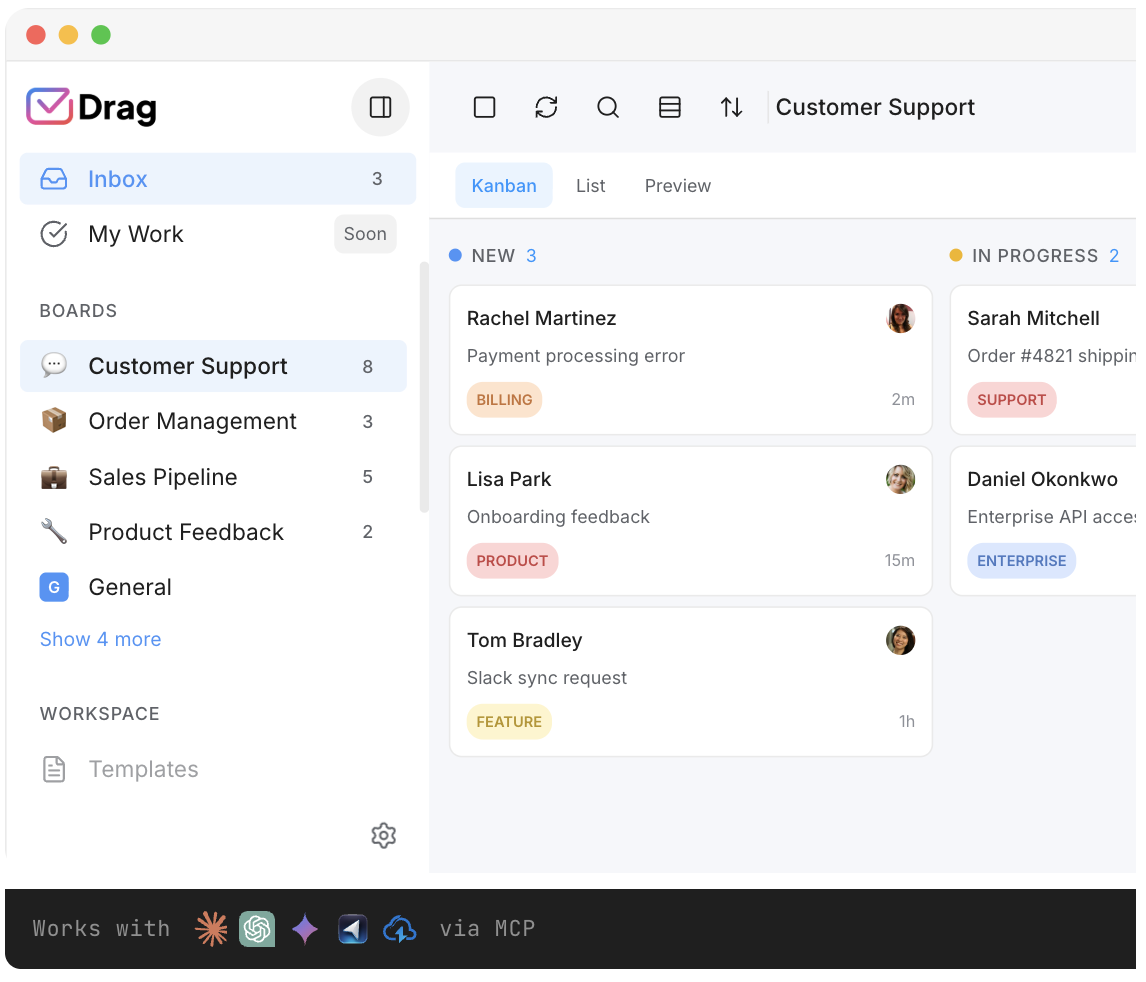Image resolution: width=1146 pixels, height=982 pixels.
Task: Open settings with the gear icon
Action: click(x=383, y=835)
